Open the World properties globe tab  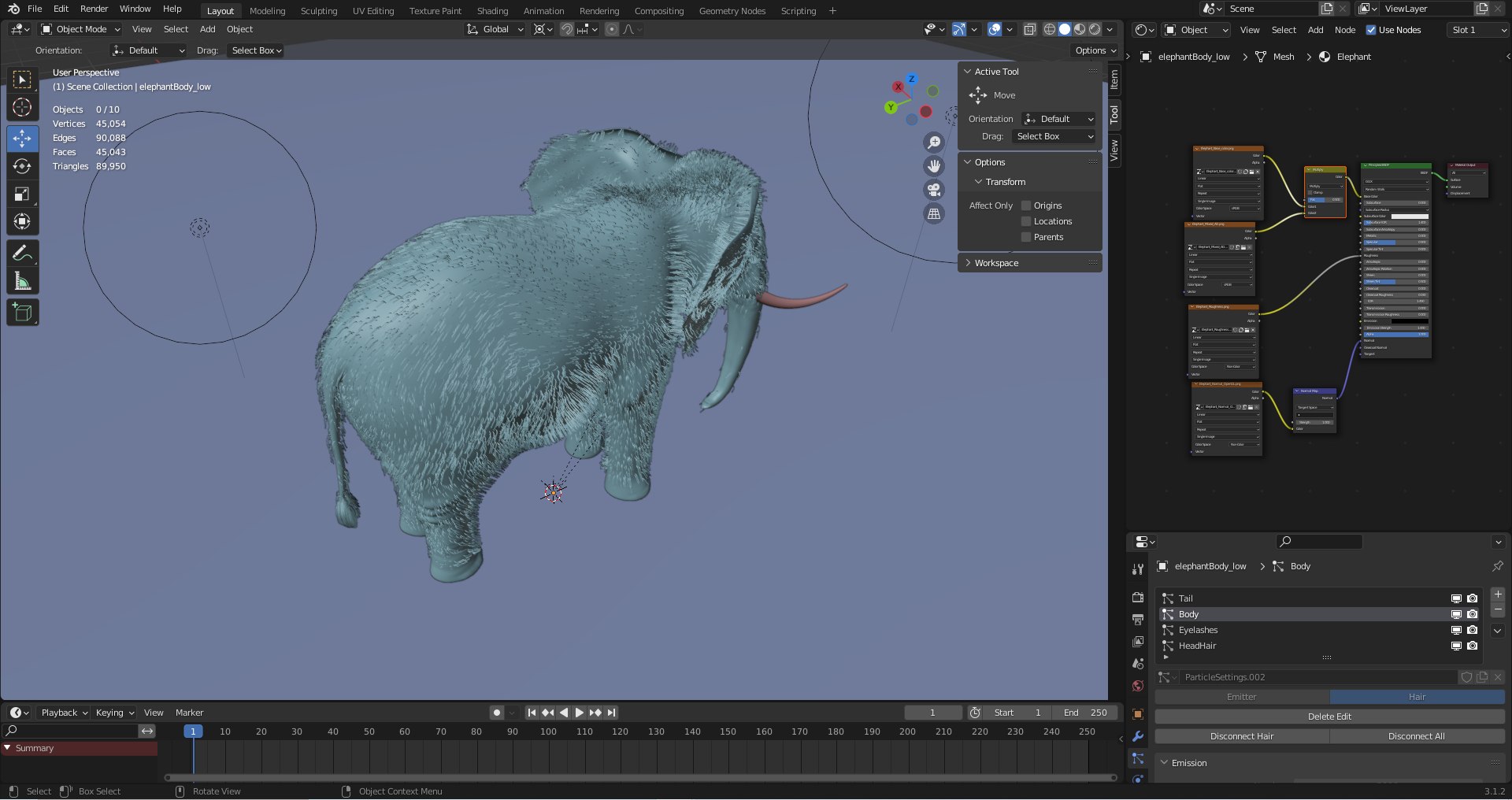click(x=1138, y=686)
